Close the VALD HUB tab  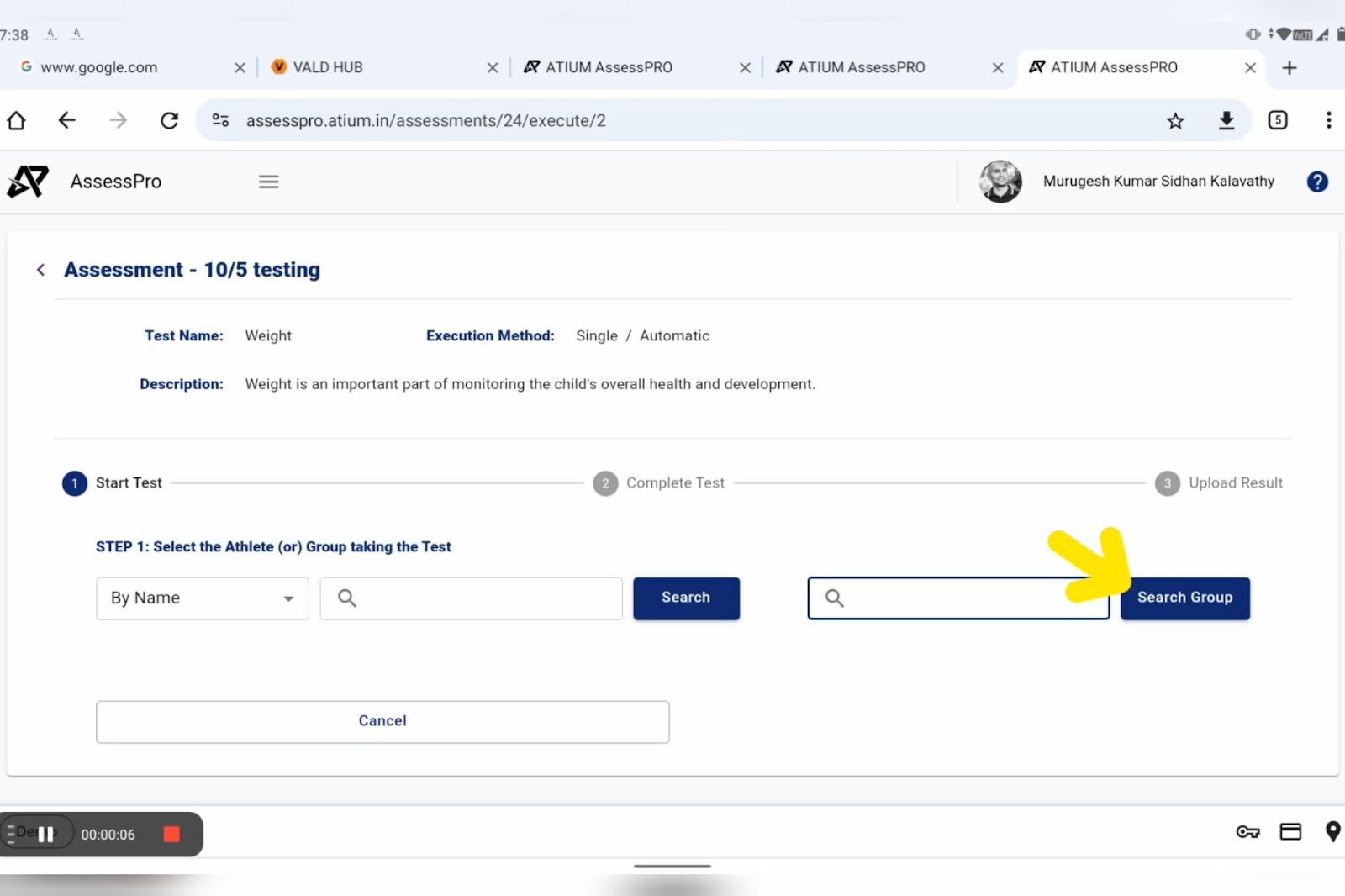click(493, 67)
